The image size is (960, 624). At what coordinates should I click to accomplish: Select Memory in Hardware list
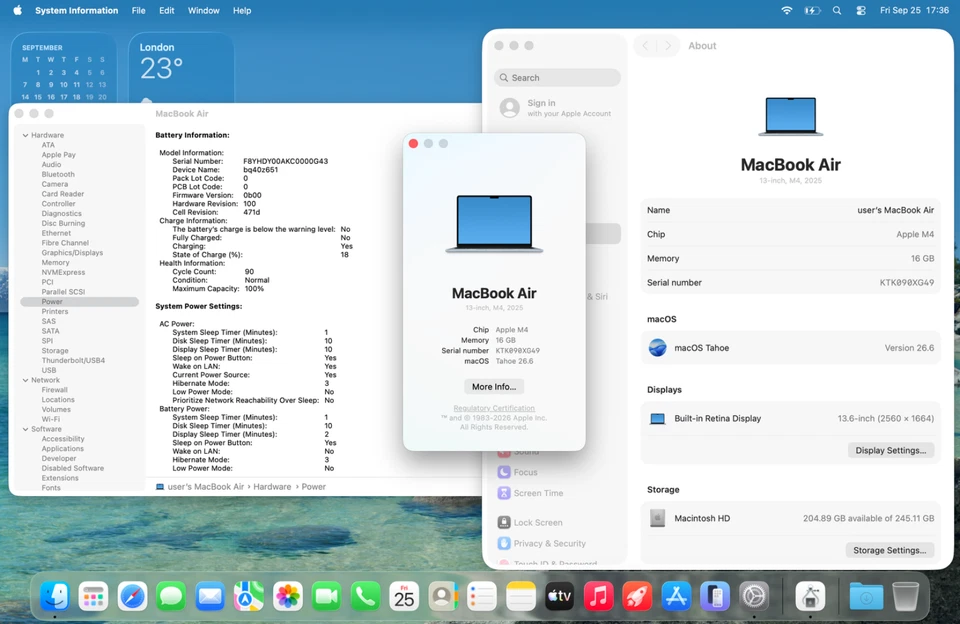pyautogui.click(x=55, y=263)
